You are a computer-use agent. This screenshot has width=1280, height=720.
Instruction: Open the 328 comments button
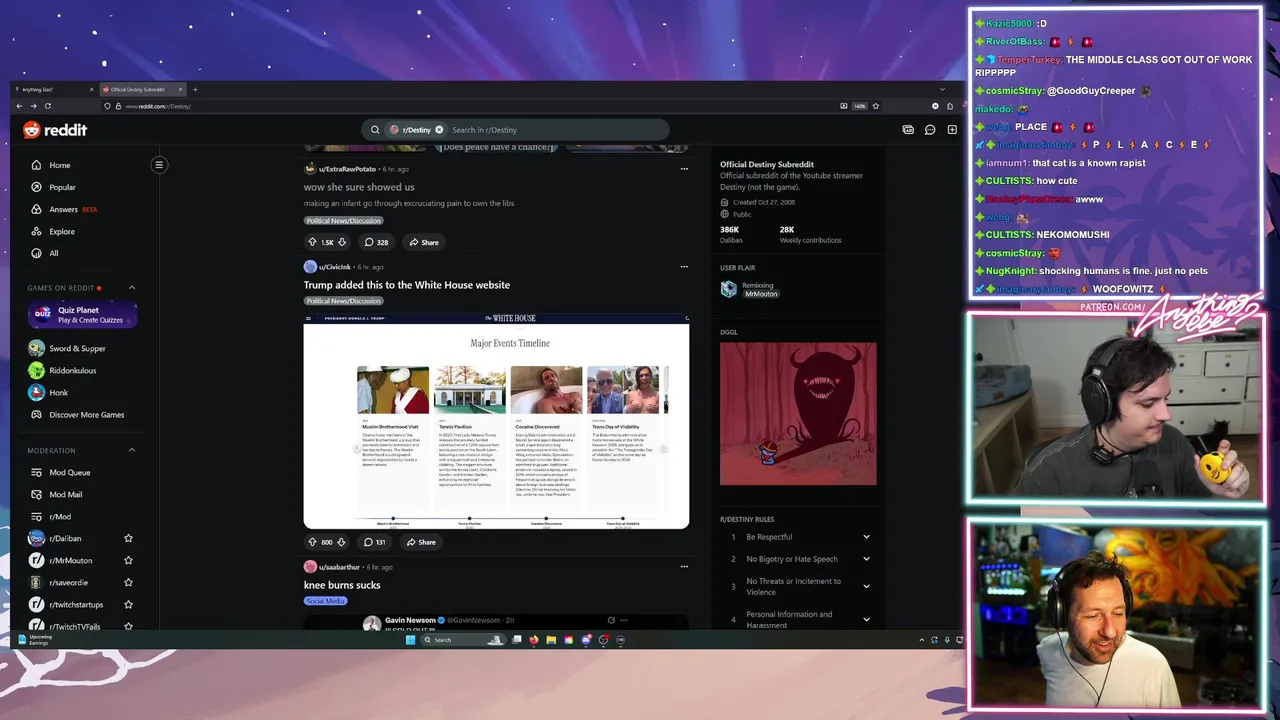376,242
